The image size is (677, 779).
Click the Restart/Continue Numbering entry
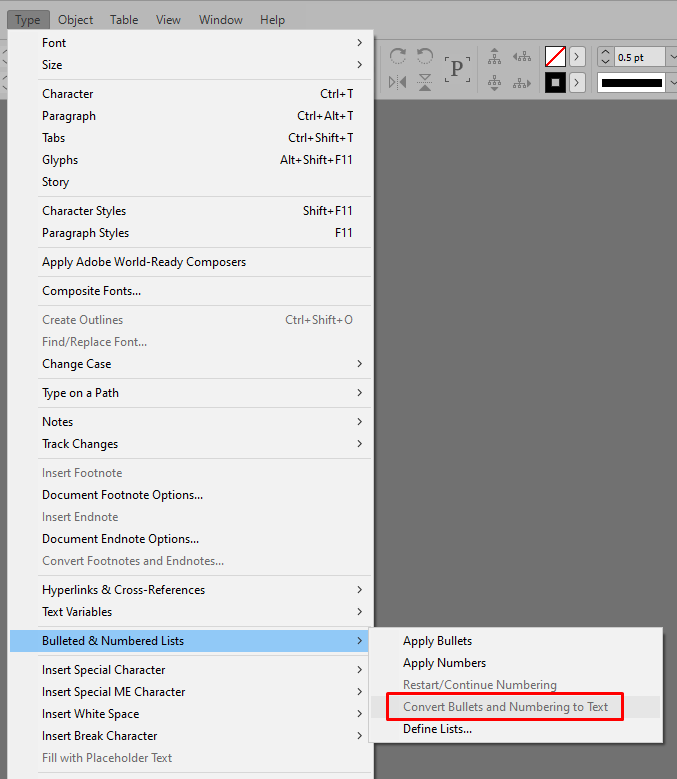[516, 685]
